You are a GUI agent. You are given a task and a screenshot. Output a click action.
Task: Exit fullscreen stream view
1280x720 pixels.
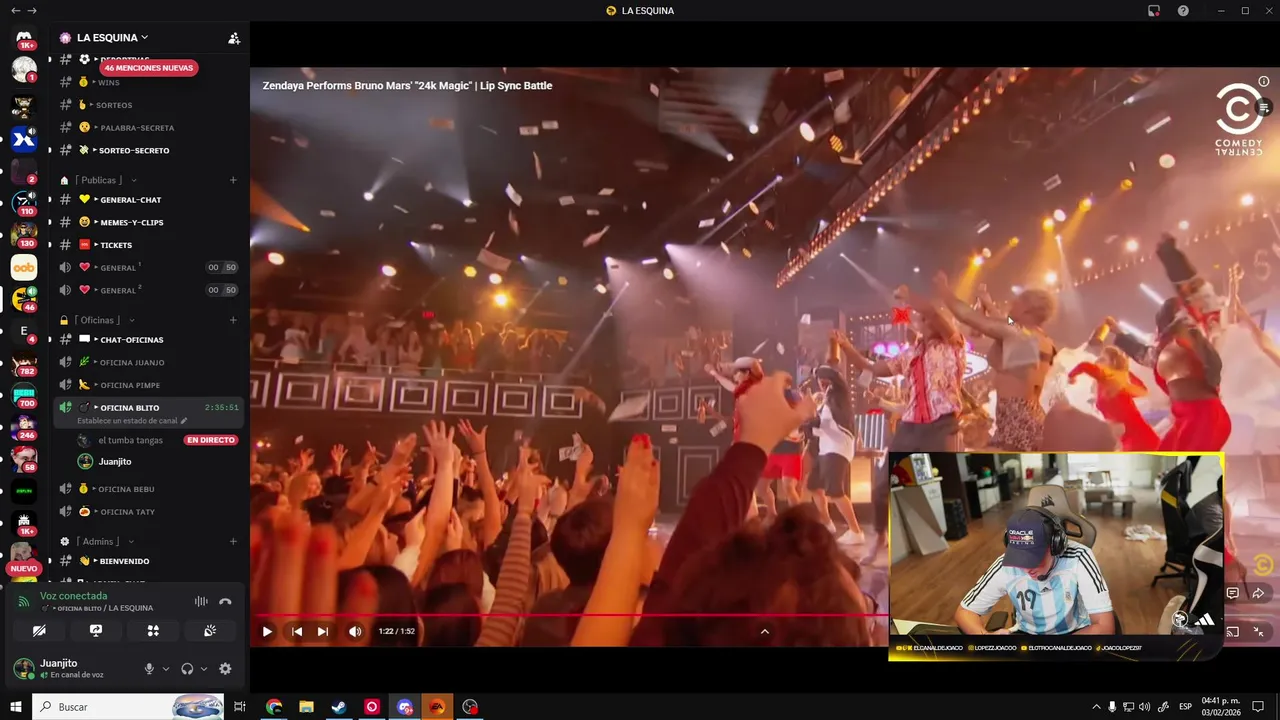pos(1258,631)
